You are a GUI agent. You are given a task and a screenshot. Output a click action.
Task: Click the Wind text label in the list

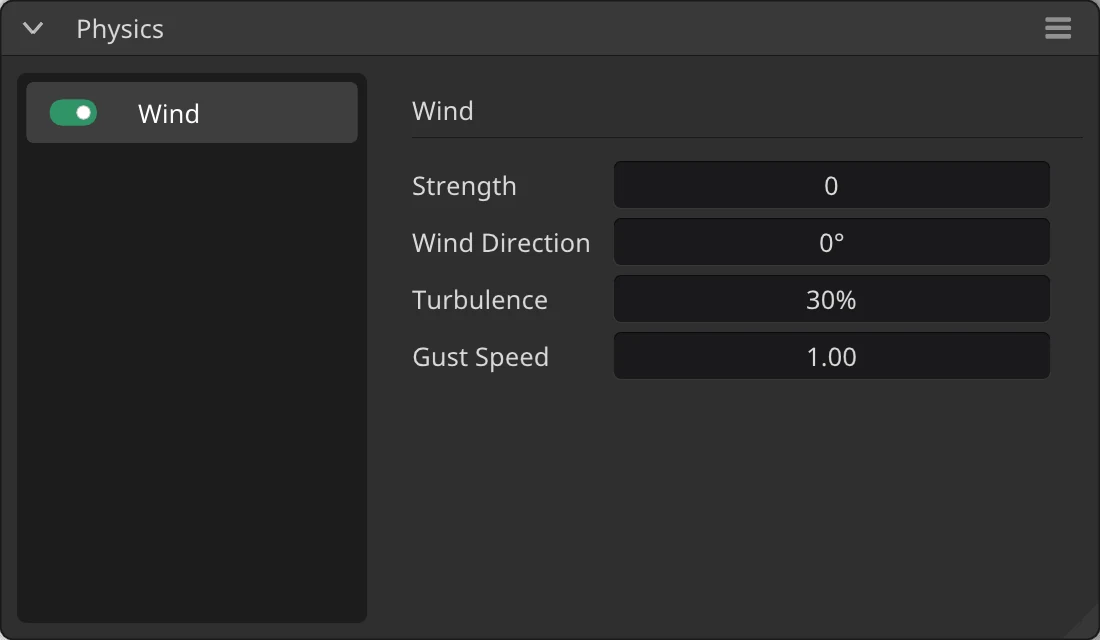[x=168, y=114]
